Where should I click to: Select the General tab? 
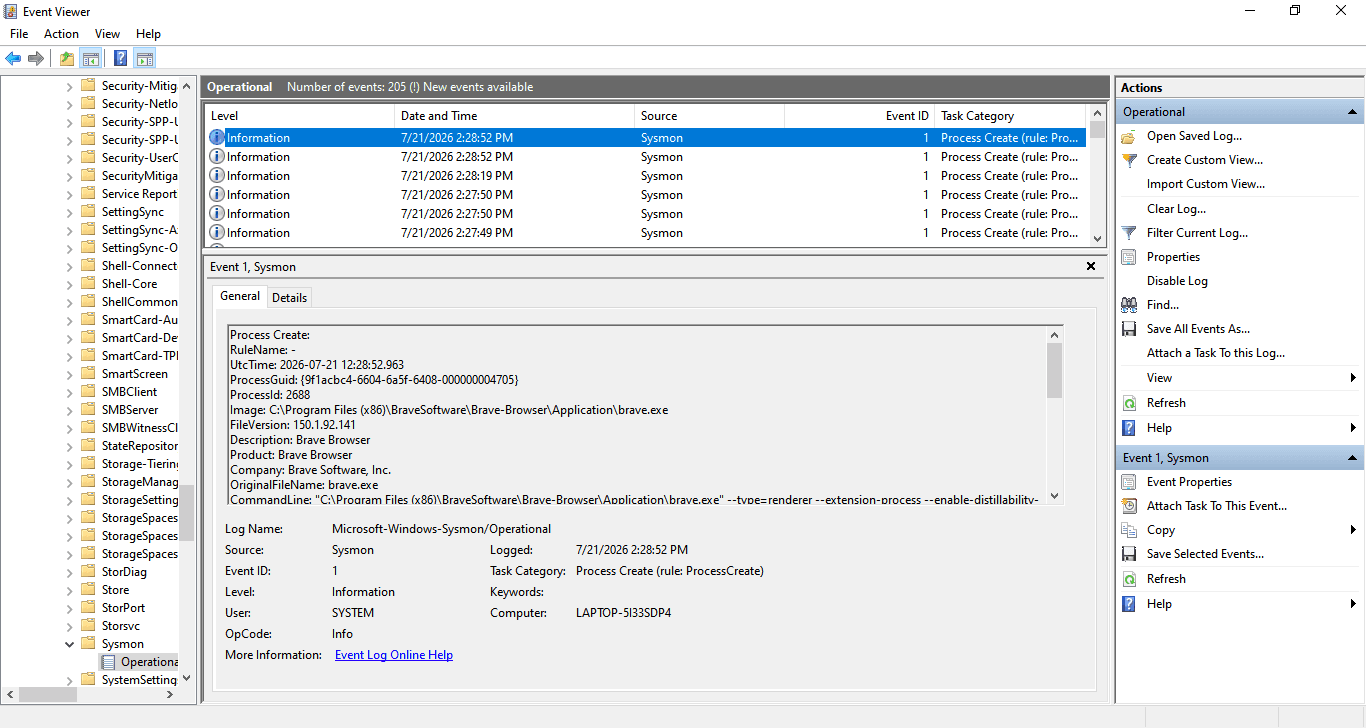point(240,296)
